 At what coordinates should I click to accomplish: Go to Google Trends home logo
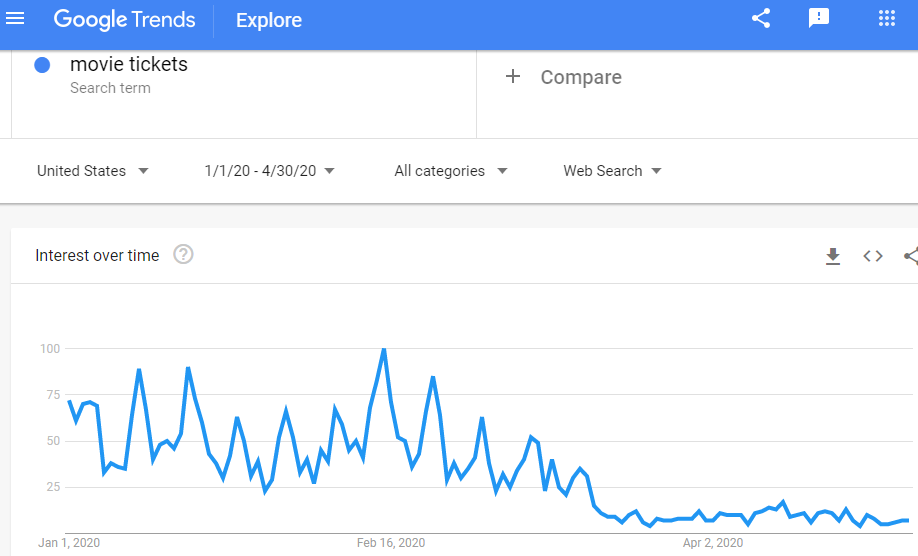[125, 20]
